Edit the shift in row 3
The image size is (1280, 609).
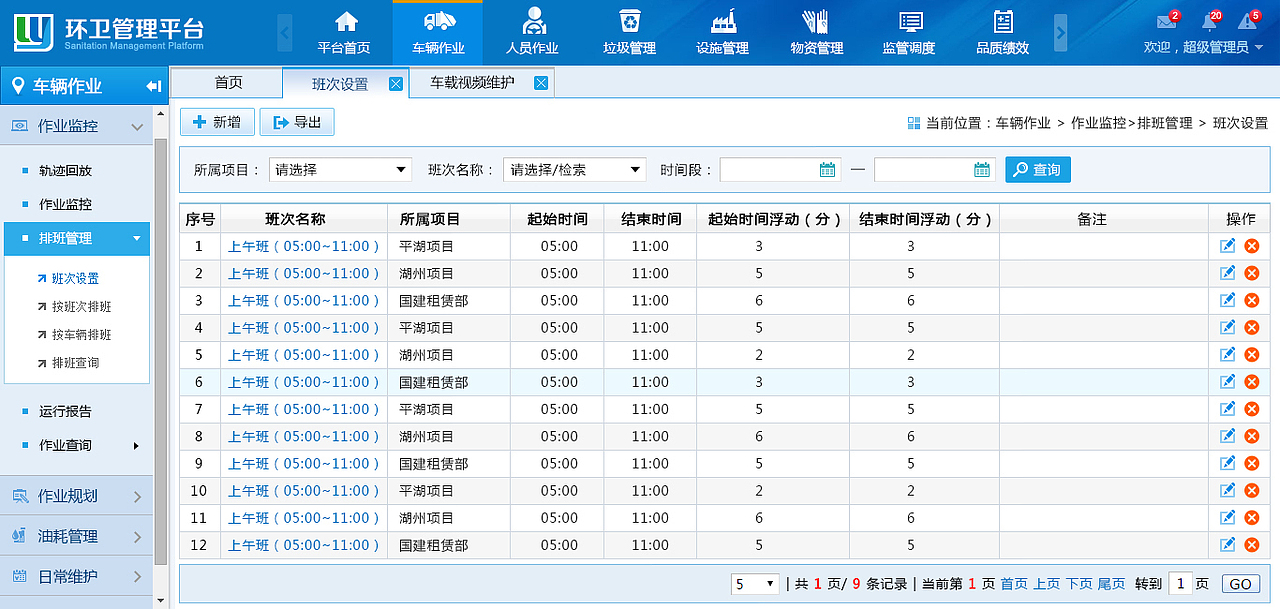point(1228,300)
